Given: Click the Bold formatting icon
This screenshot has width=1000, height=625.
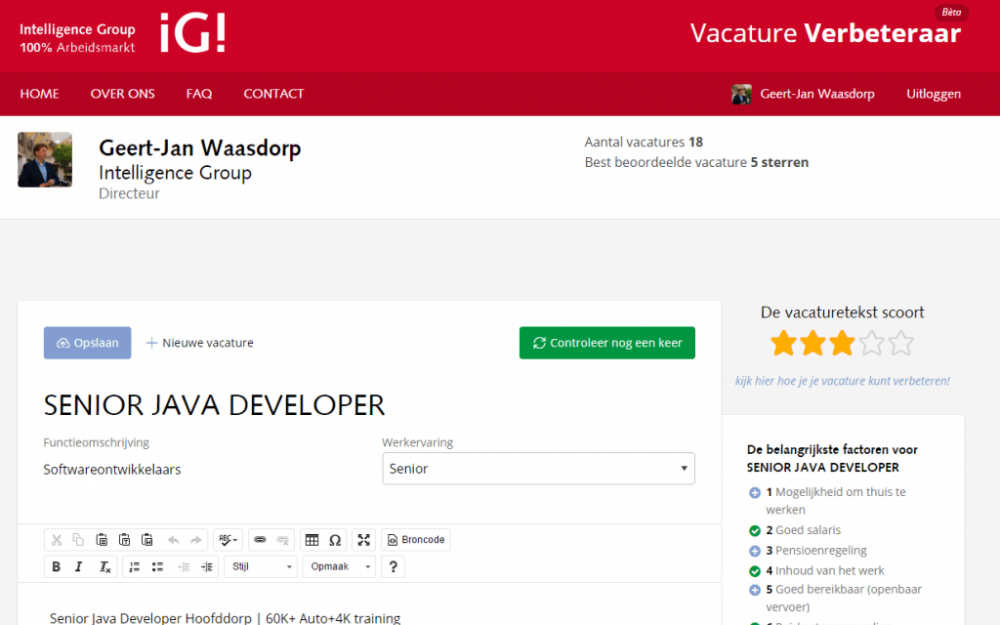Looking at the screenshot, I should coord(56,567).
